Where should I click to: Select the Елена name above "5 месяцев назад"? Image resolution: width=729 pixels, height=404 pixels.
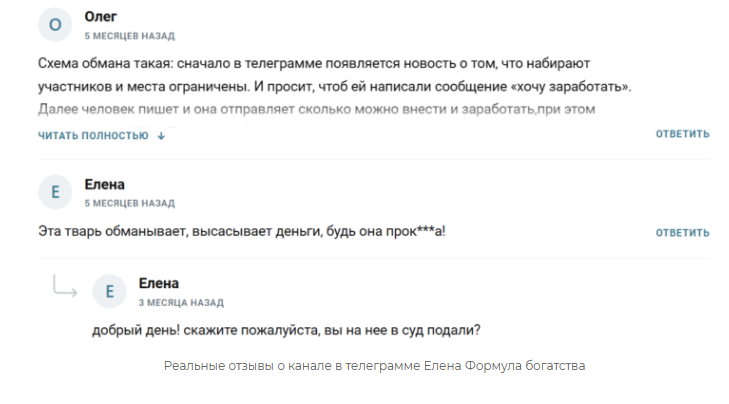[x=105, y=184]
